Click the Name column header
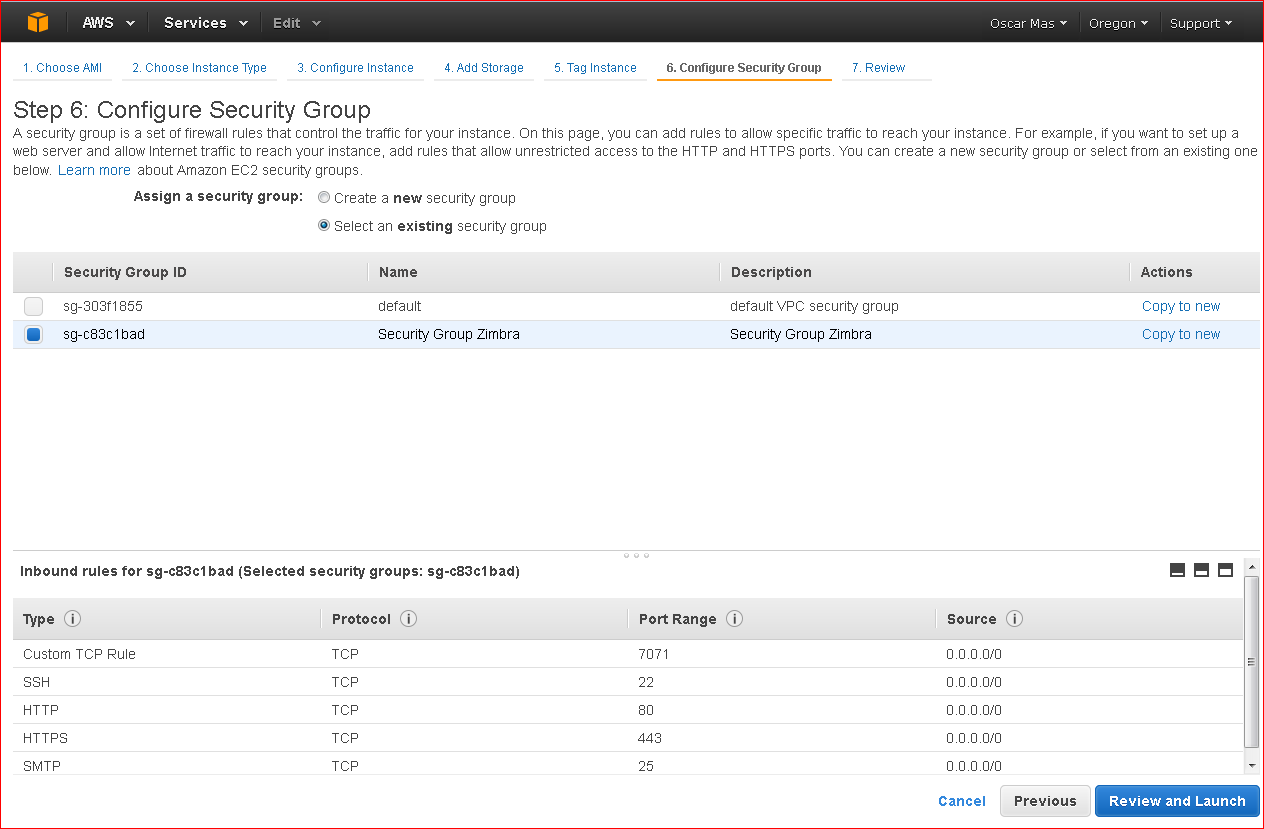 coord(398,272)
